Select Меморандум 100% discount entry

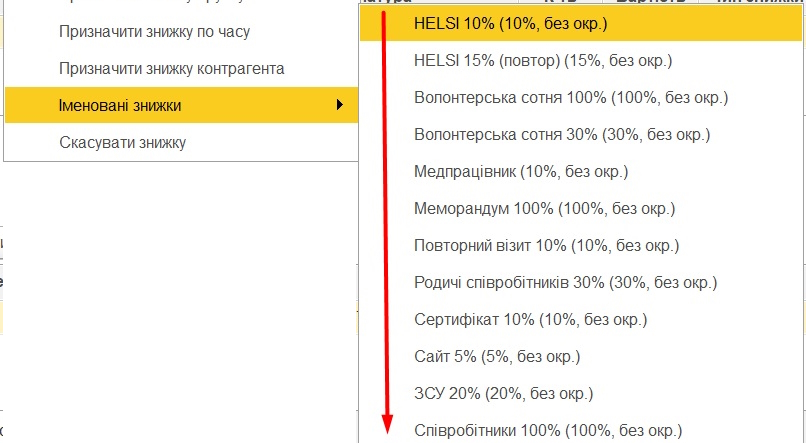(544, 209)
